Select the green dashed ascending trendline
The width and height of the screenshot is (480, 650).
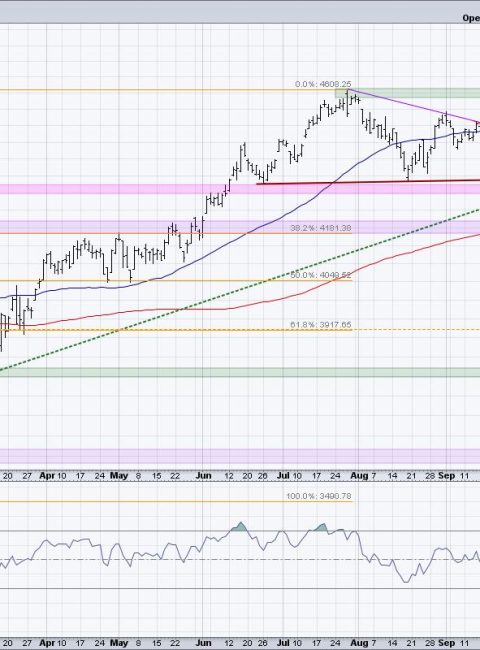(240, 290)
